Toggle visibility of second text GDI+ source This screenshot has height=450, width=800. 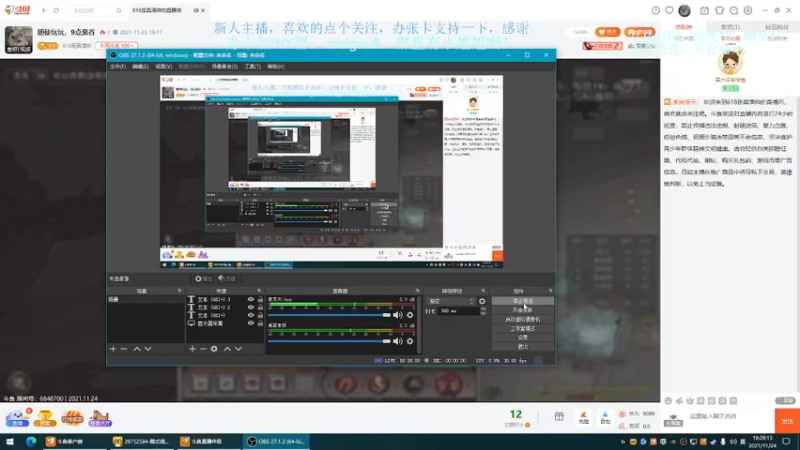click(x=251, y=307)
